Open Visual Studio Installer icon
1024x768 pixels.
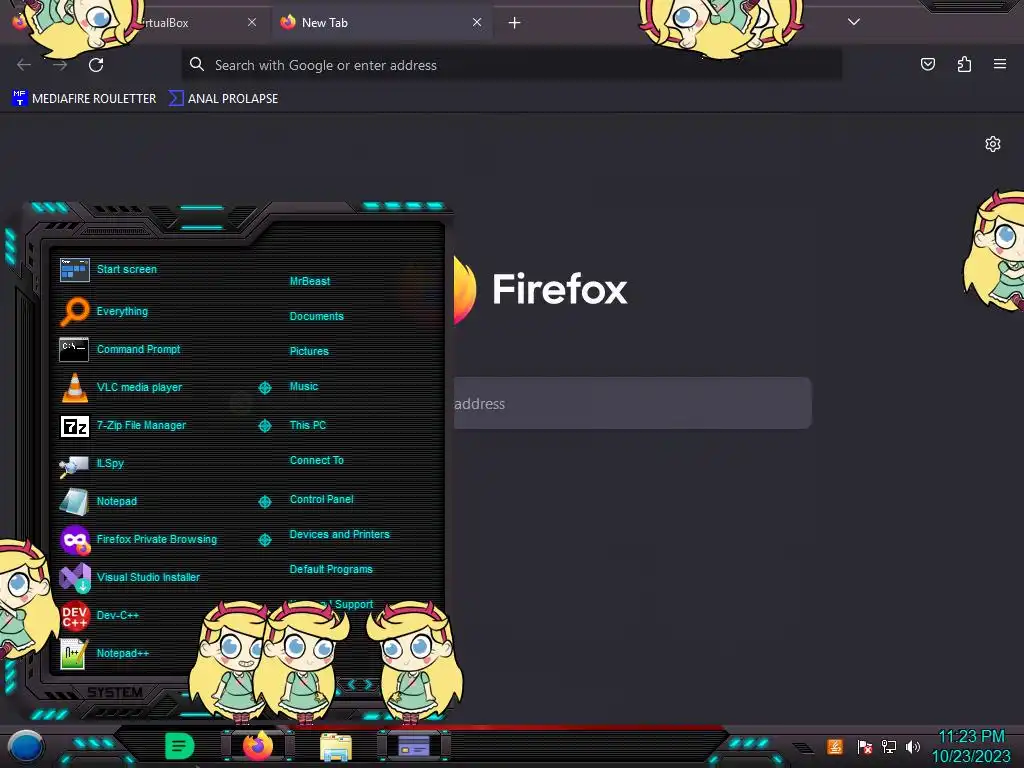coord(74,577)
